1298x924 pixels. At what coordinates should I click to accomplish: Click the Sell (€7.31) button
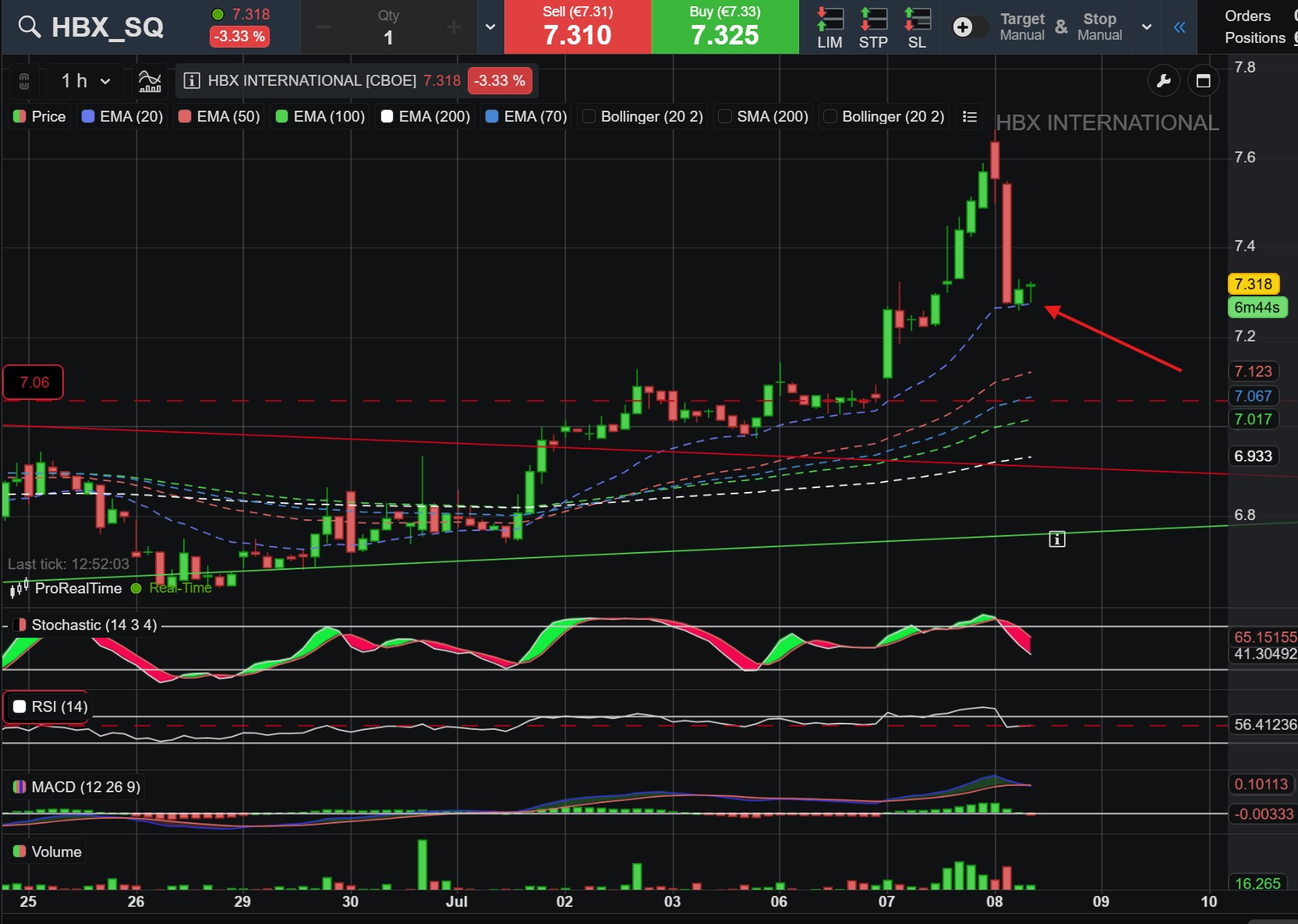tap(578, 27)
